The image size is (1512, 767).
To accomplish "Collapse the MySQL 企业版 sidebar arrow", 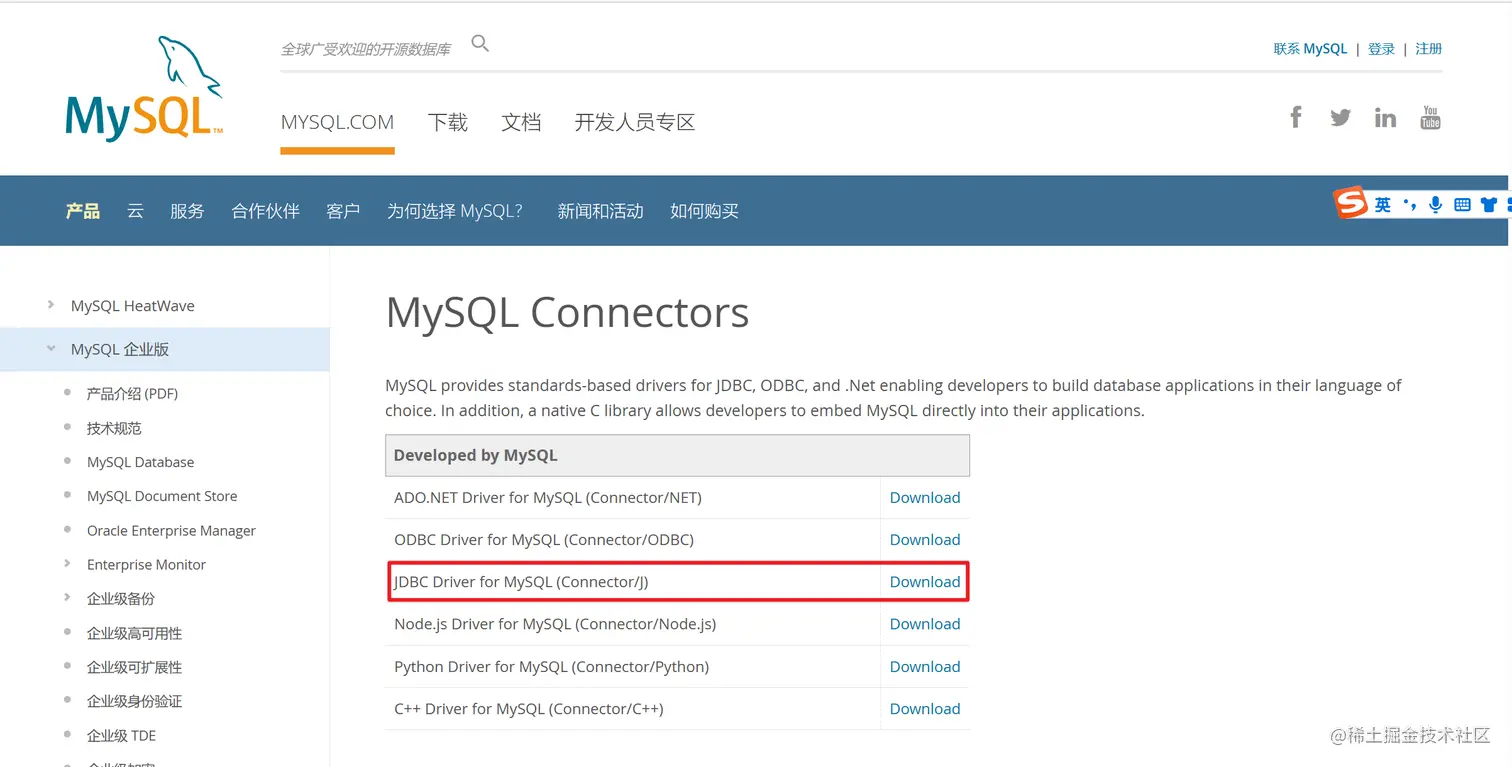I will (51, 349).
